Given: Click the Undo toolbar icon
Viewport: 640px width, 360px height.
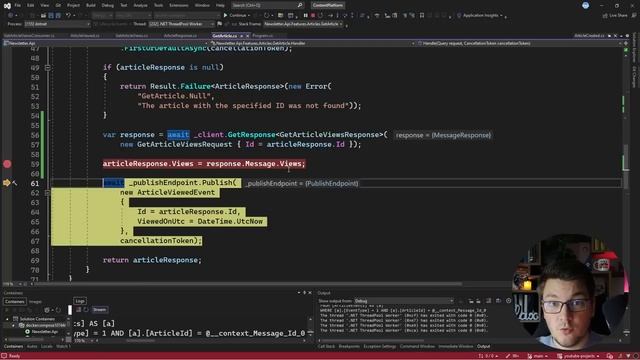Looking at the screenshot, I should pos(68,16).
